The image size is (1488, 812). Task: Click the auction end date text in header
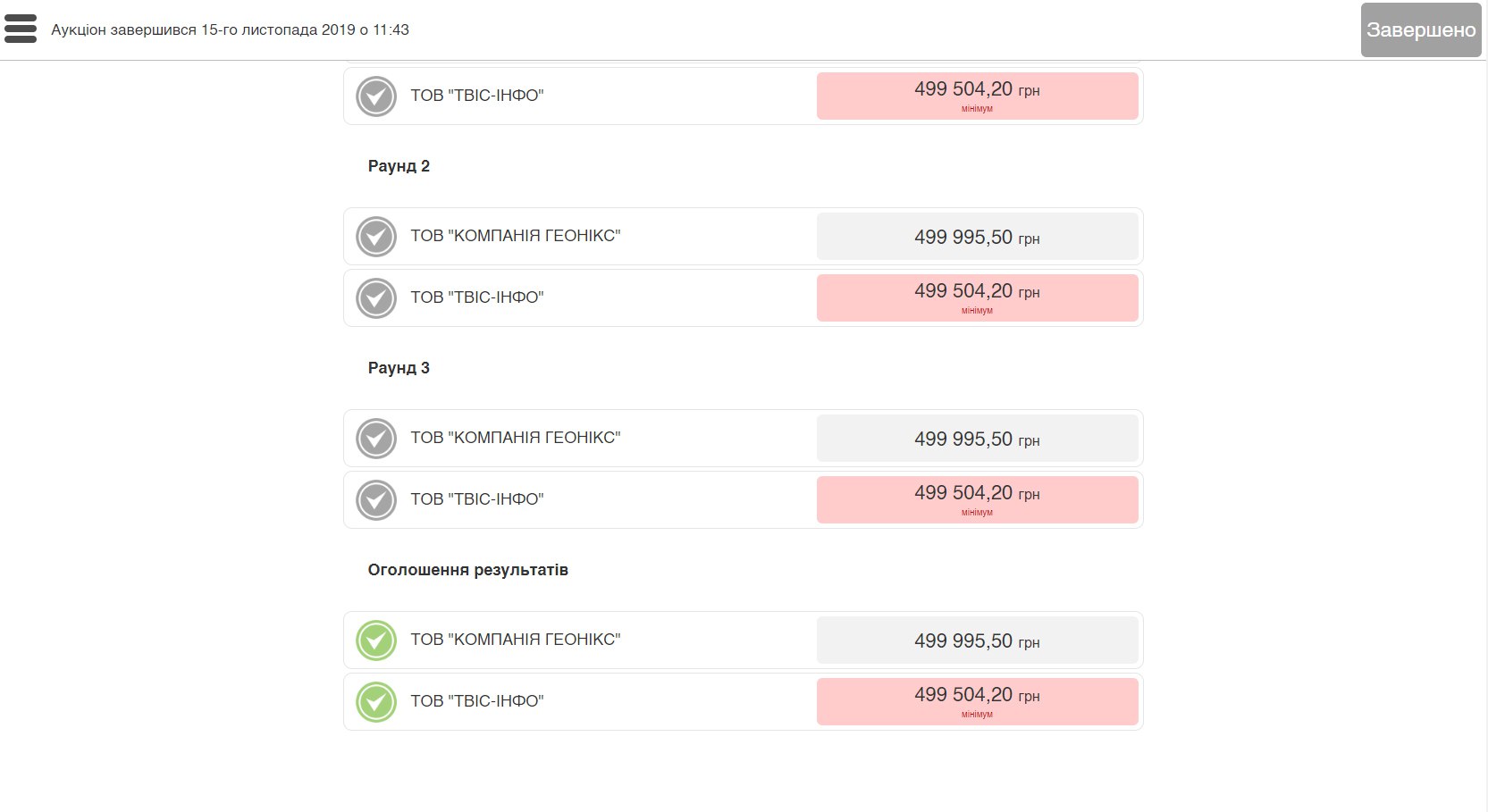point(230,29)
